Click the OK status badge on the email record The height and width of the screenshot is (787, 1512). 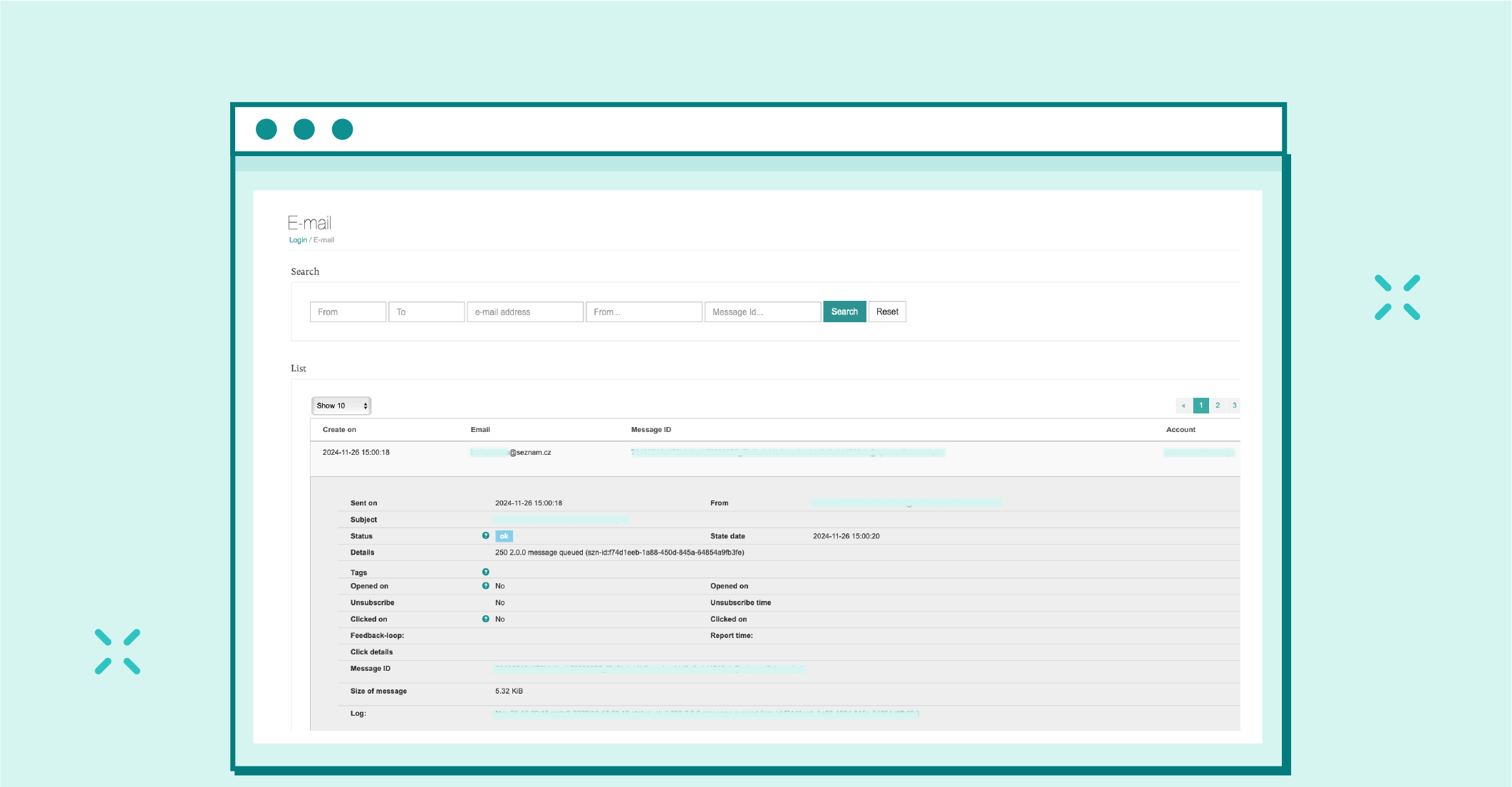(504, 536)
